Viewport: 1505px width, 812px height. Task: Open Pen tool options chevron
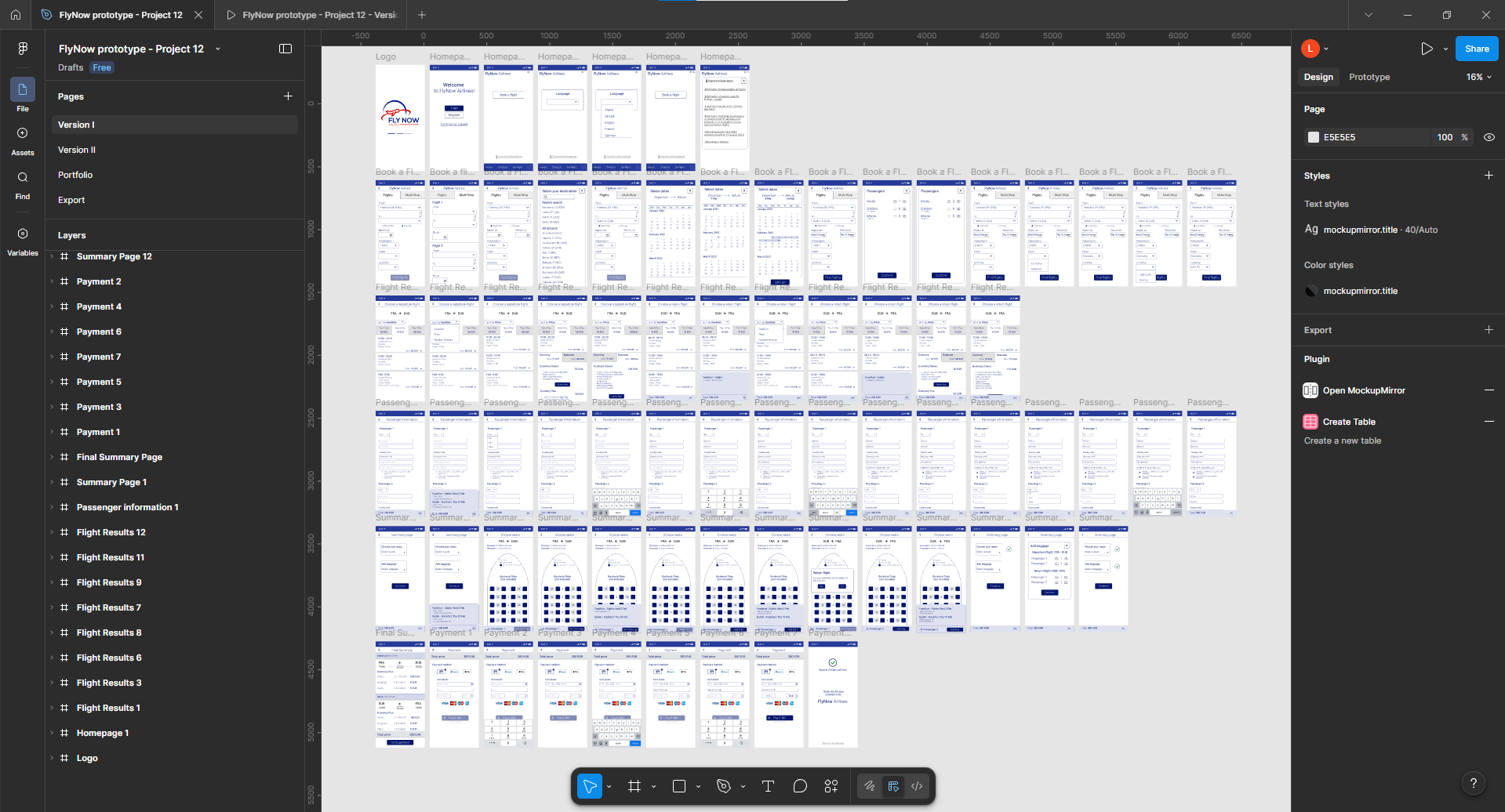pos(743,786)
